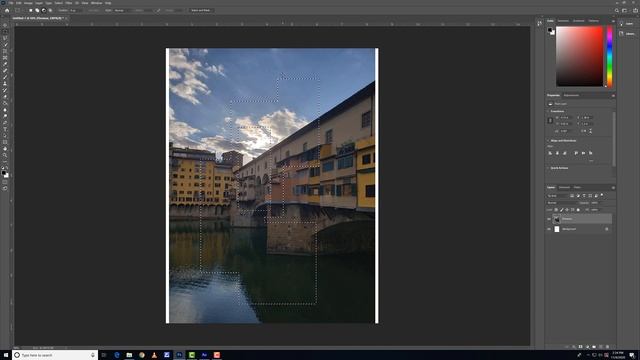This screenshot has width=640, height=360.
Task: Select the Rectangular Marquee tool
Action: (5, 31)
